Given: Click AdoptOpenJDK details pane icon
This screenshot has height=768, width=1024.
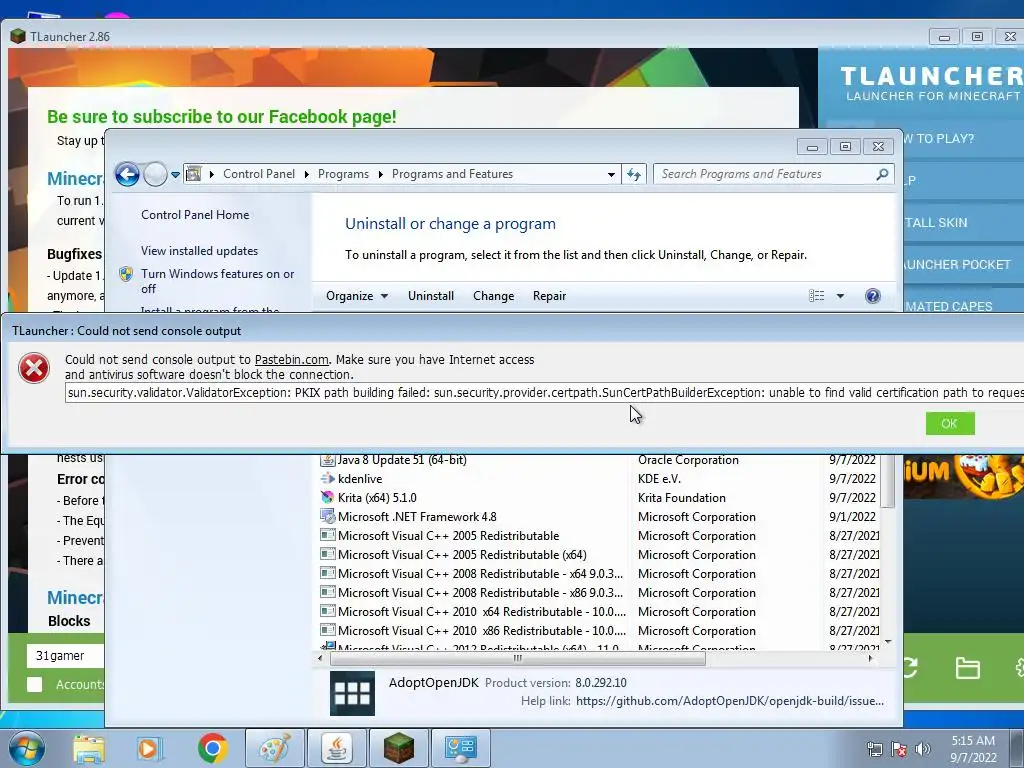Looking at the screenshot, I should [x=353, y=694].
